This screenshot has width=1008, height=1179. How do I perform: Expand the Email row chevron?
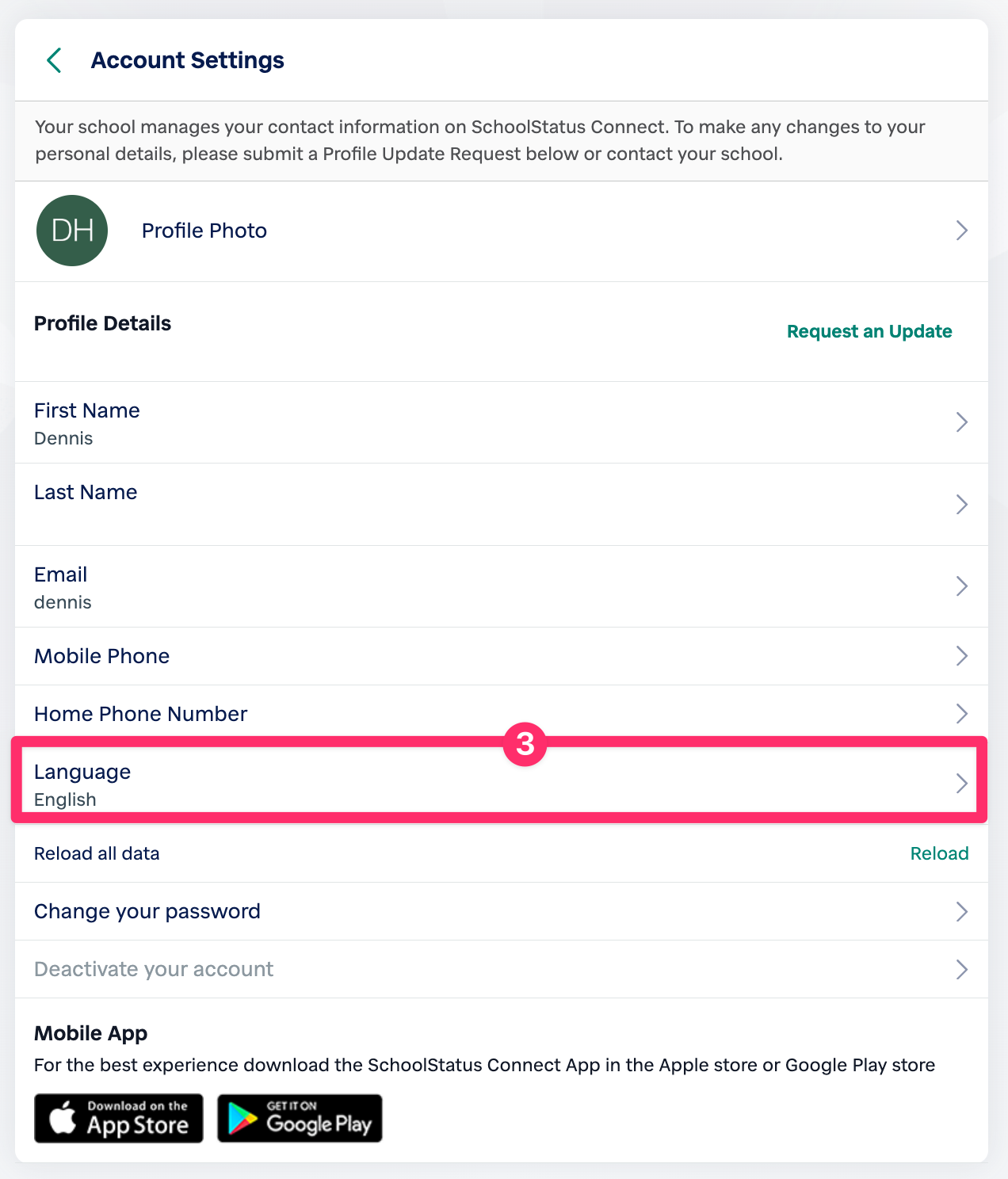(961, 586)
